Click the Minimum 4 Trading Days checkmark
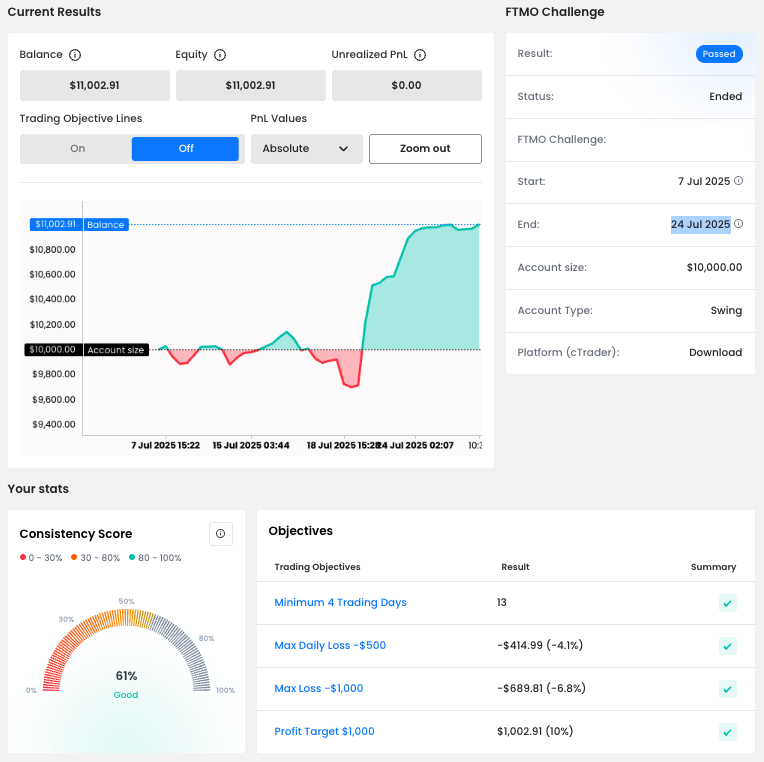764x762 pixels. click(x=728, y=603)
